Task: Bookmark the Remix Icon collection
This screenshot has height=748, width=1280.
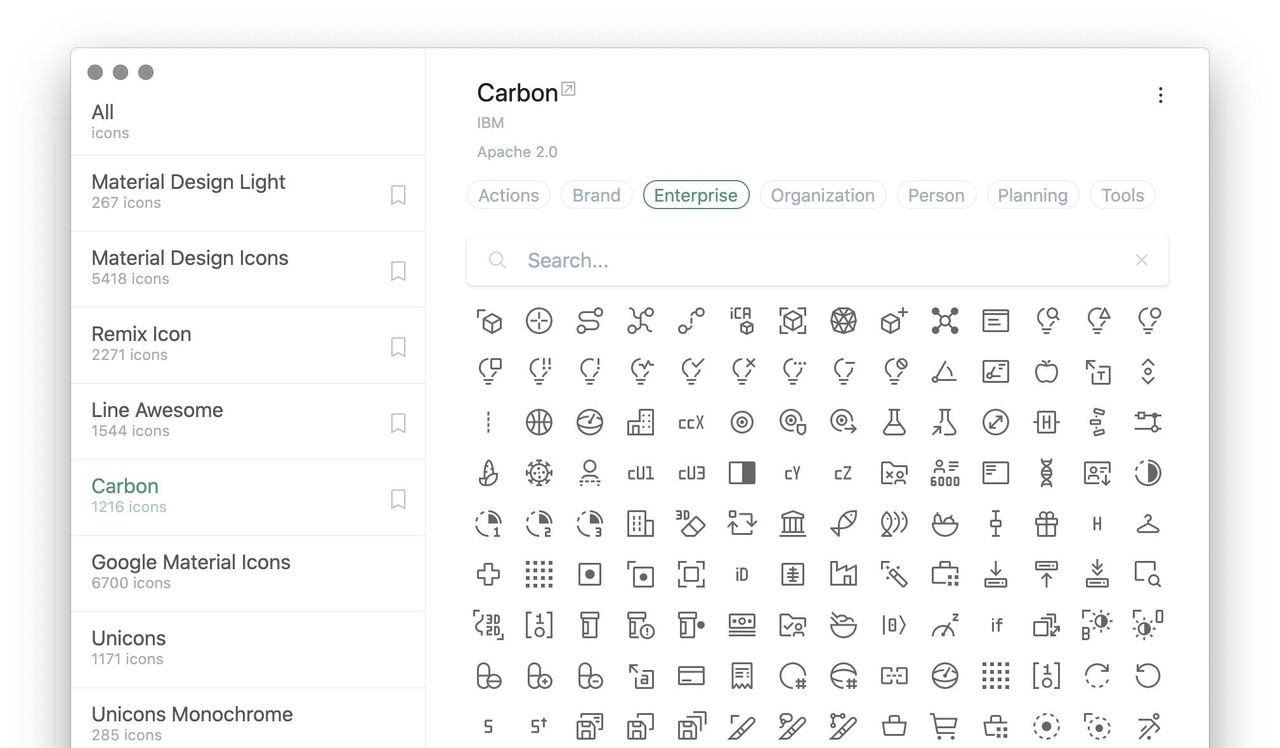Action: [398, 347]
